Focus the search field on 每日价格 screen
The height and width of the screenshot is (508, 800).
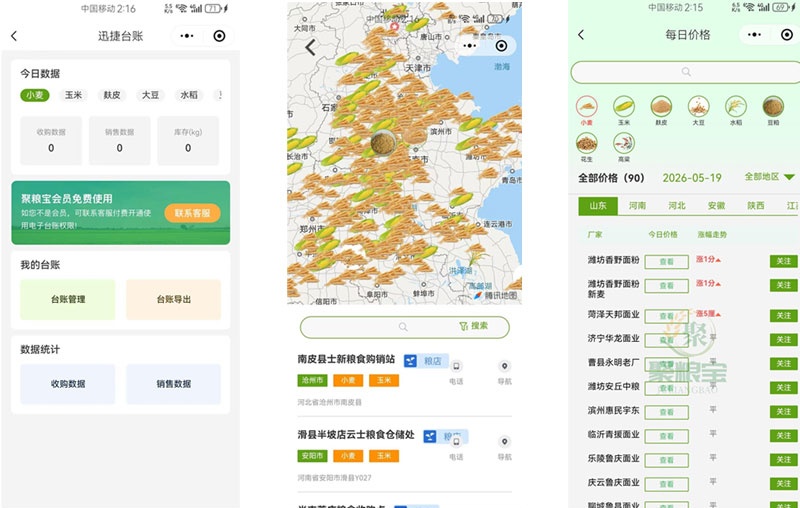coord(685,72)
